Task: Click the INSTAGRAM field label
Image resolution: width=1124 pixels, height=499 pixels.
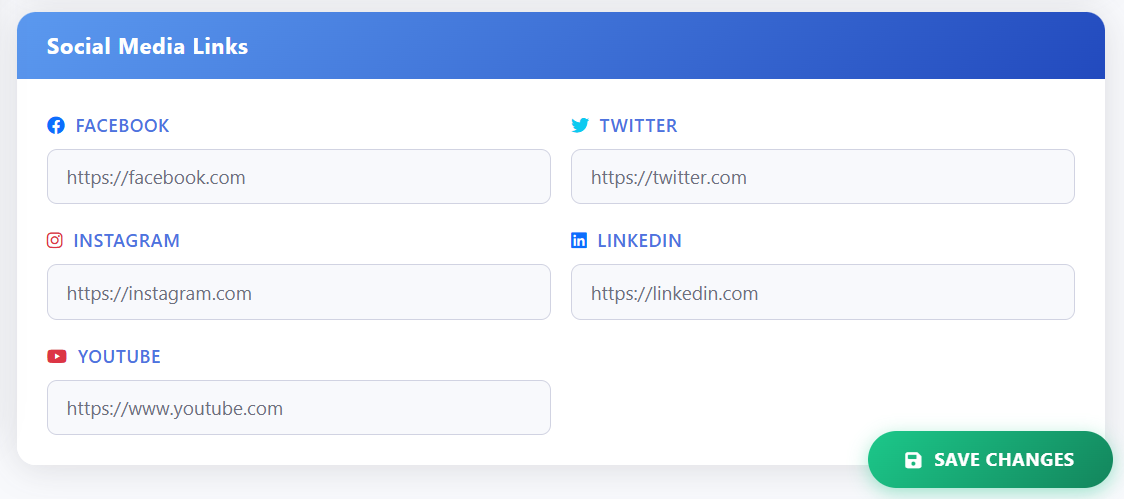Action: 126,241
